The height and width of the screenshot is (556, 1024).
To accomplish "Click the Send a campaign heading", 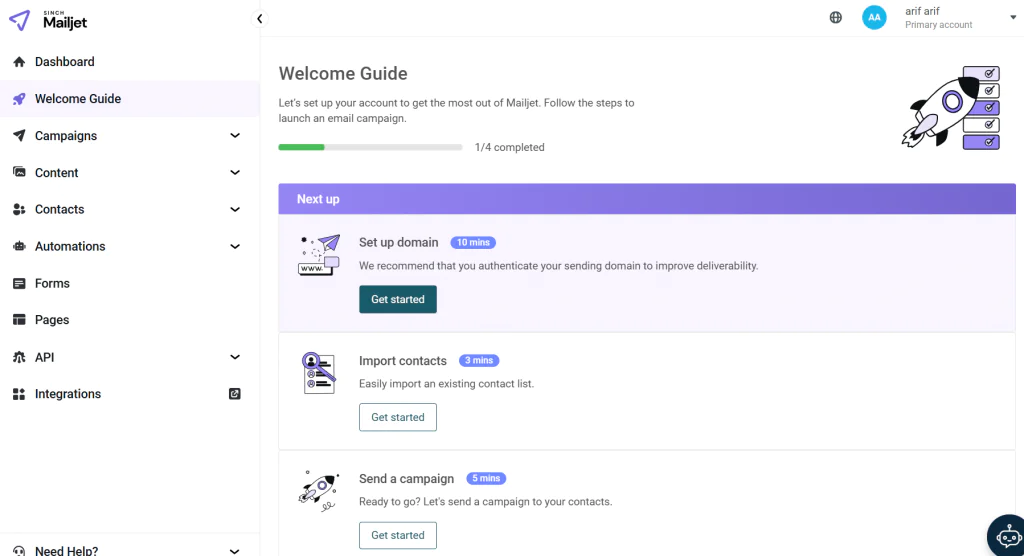I will pyautogui.click(x=406, y=479).
